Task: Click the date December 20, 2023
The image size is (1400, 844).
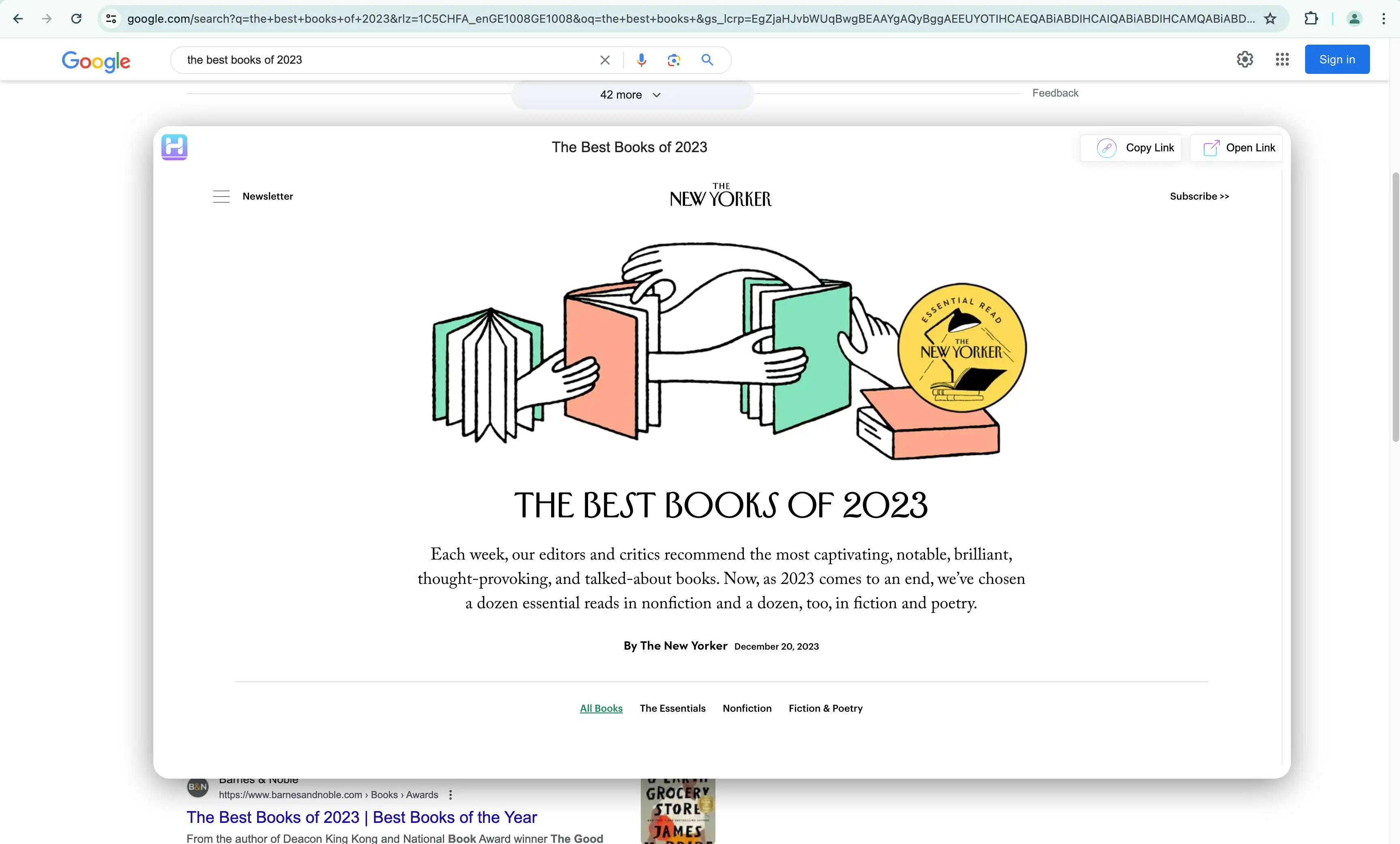Action: click(777, 646)
